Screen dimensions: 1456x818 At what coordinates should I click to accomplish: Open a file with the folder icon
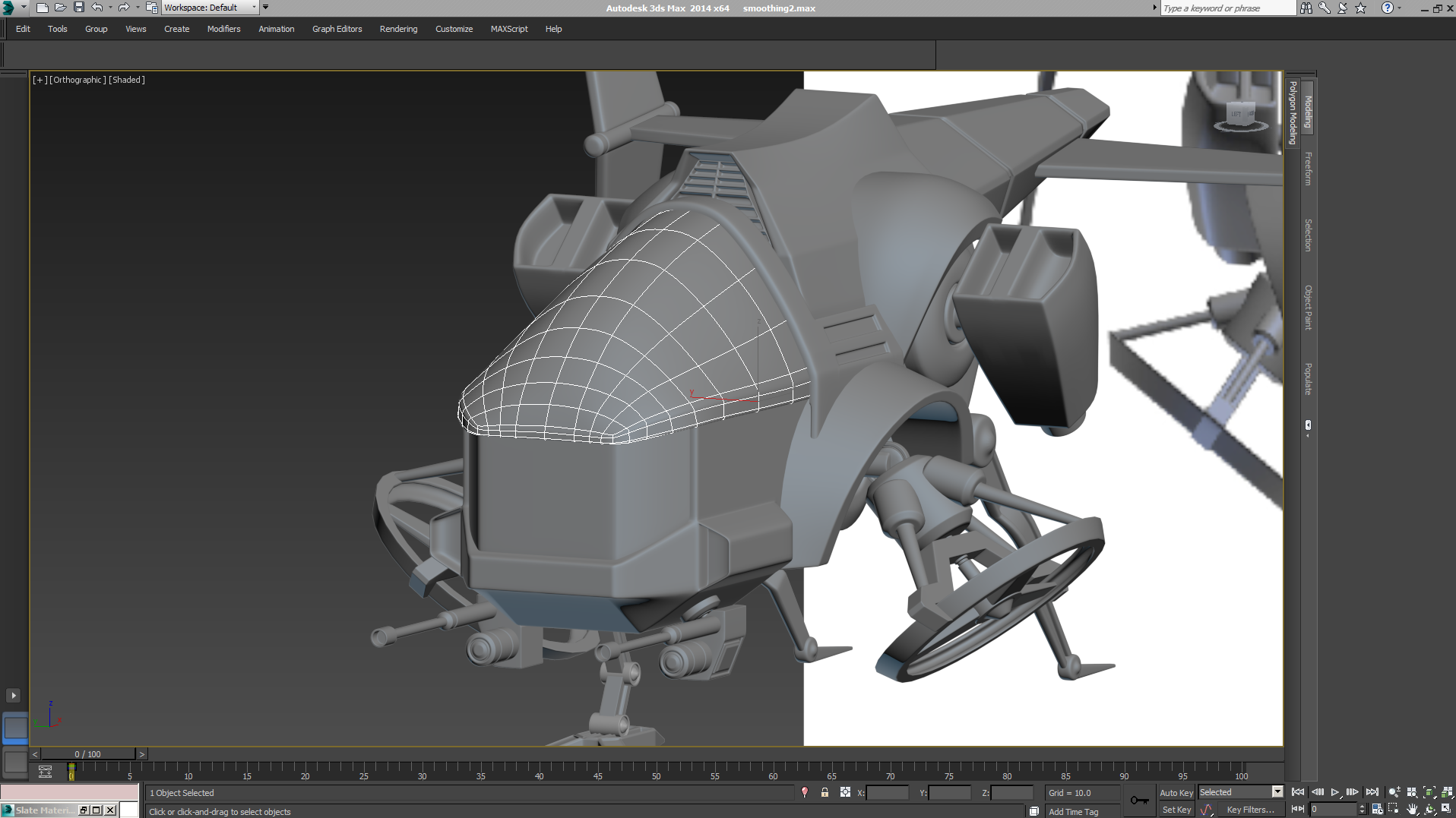click(61, 8)
